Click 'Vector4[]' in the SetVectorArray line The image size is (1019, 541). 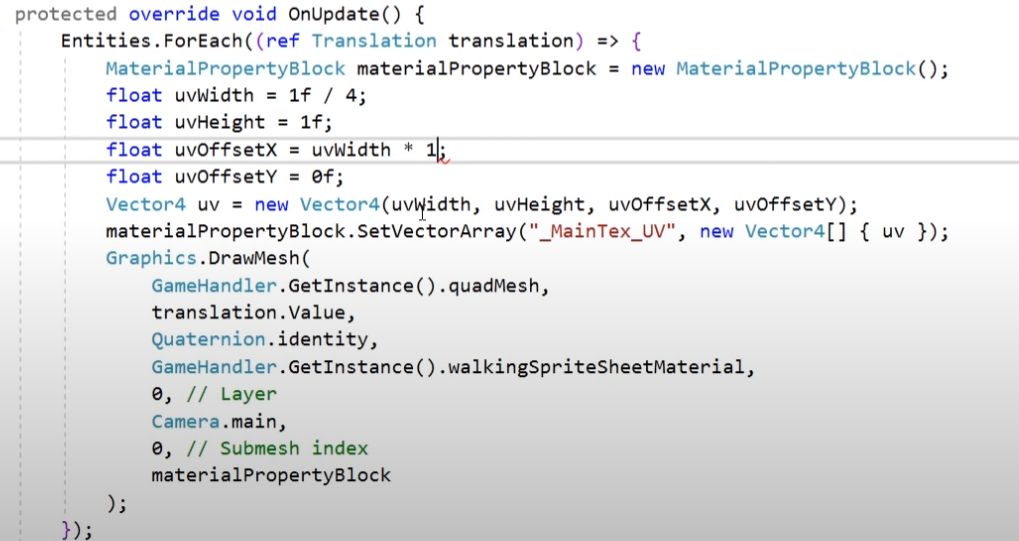[x=796, y=231]
